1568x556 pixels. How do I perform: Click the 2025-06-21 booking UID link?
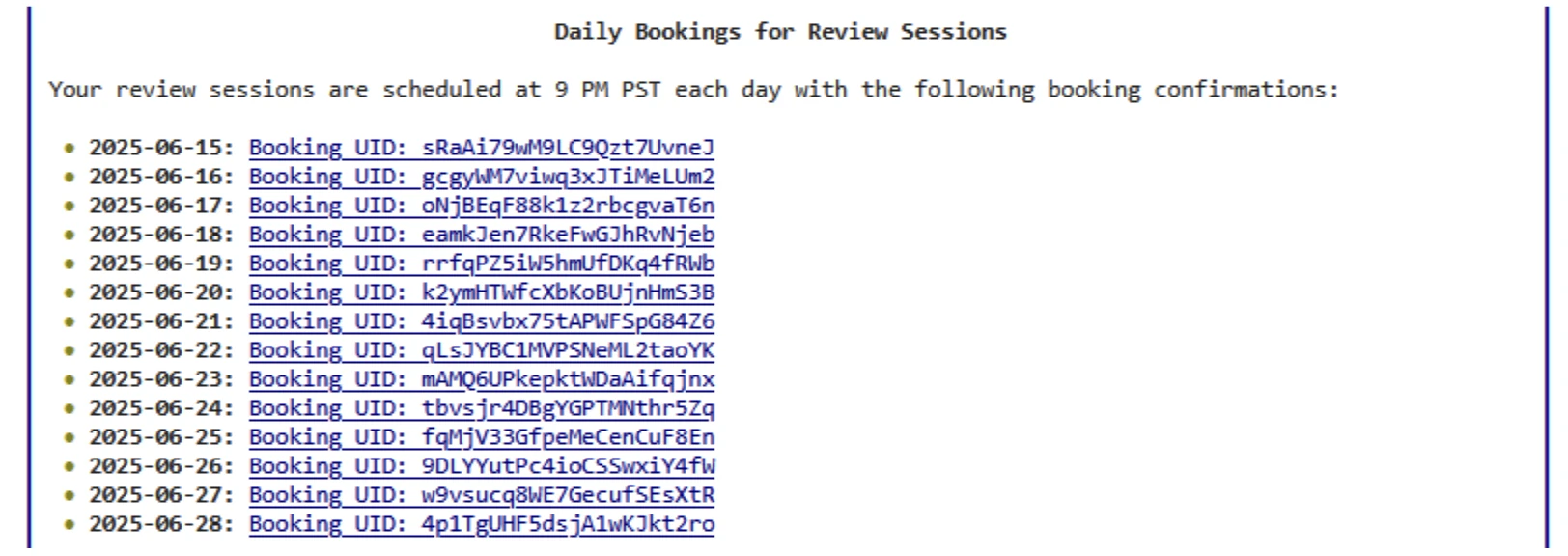point(481,321)
